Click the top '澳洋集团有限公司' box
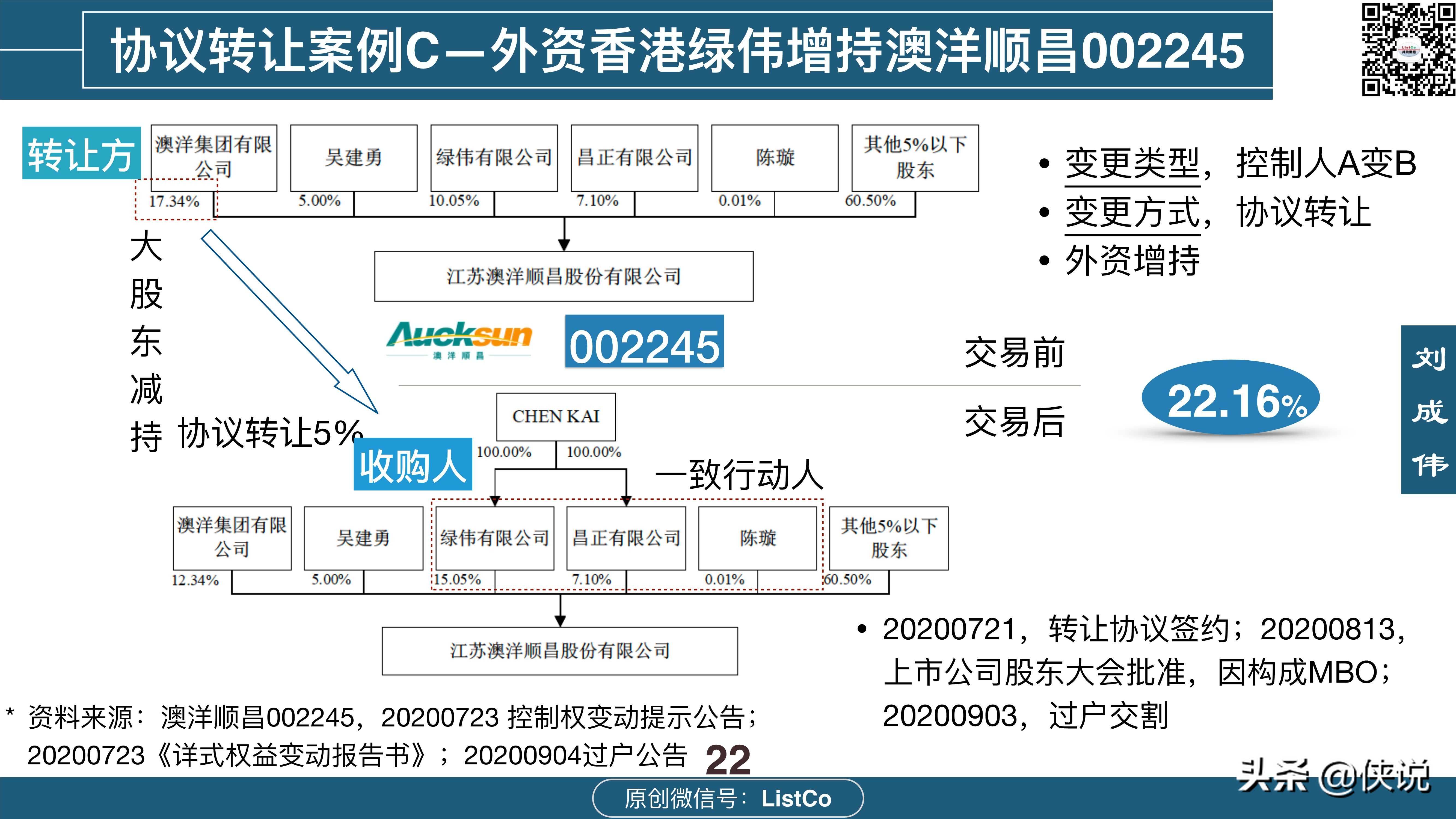This screenshot has width=1456, height=819. 214,158
